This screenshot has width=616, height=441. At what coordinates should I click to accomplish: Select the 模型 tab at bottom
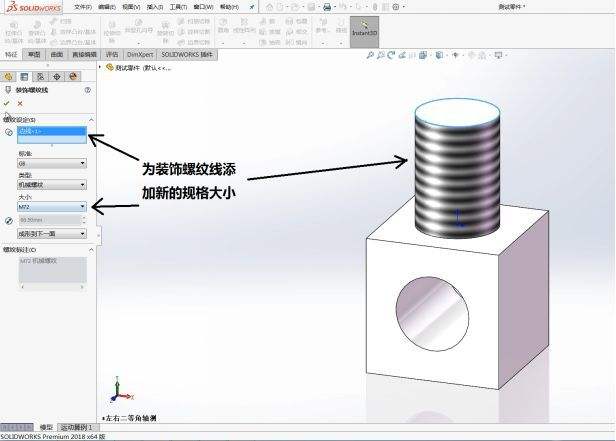[46, 427]
